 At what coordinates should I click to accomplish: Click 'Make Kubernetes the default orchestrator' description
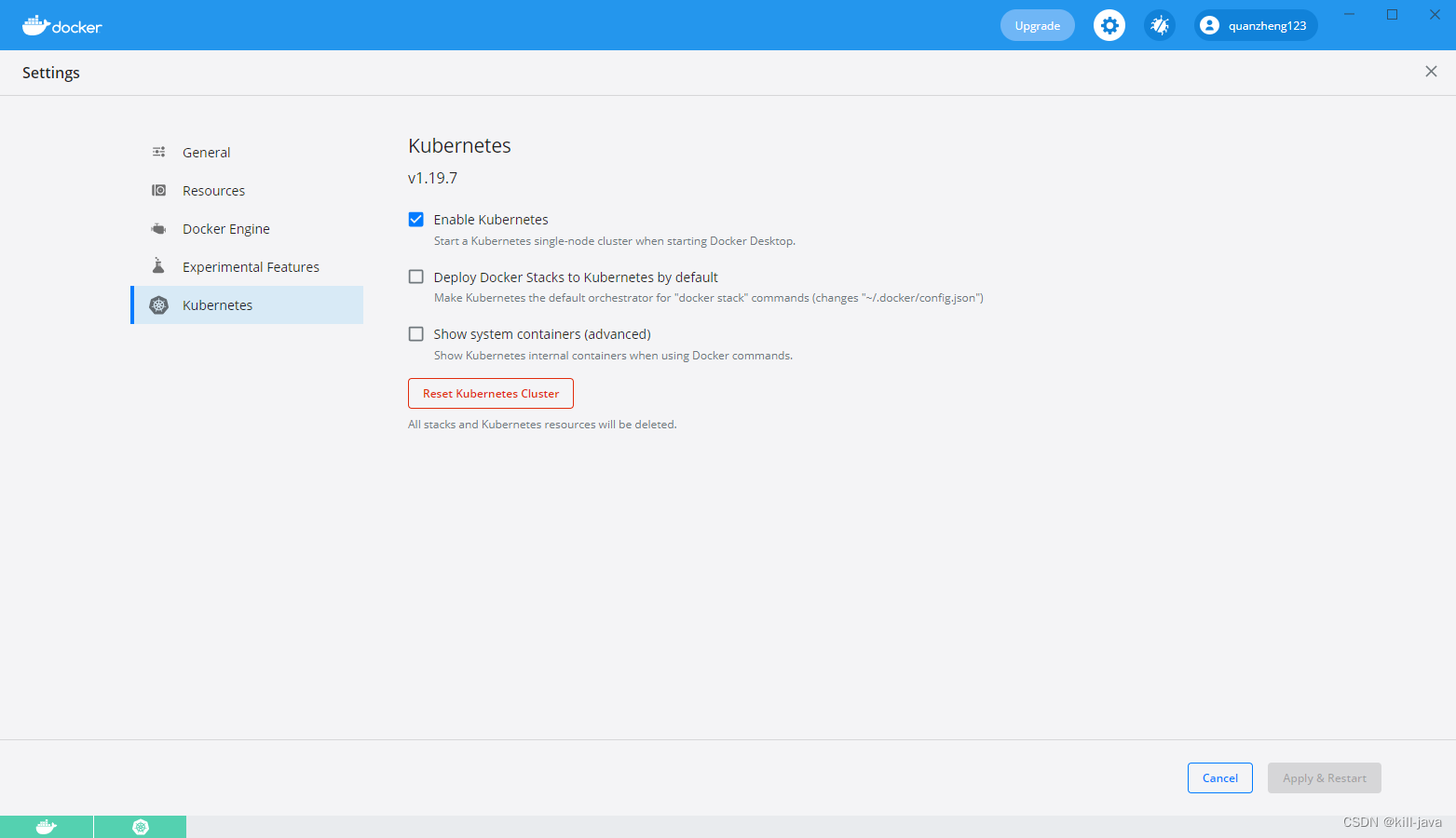click(709, 298)
